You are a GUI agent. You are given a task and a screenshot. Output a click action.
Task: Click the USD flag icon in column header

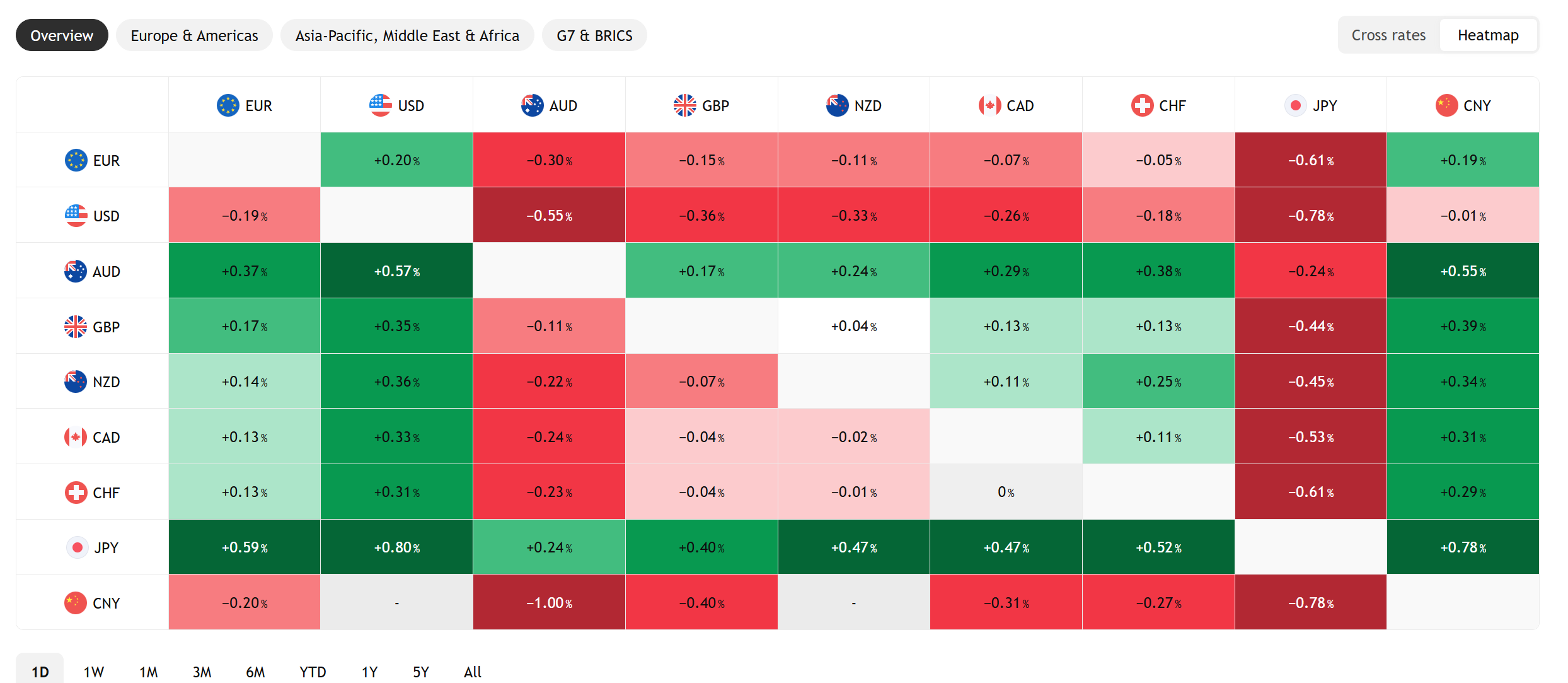pyautogui.click(x=380, y=105)
